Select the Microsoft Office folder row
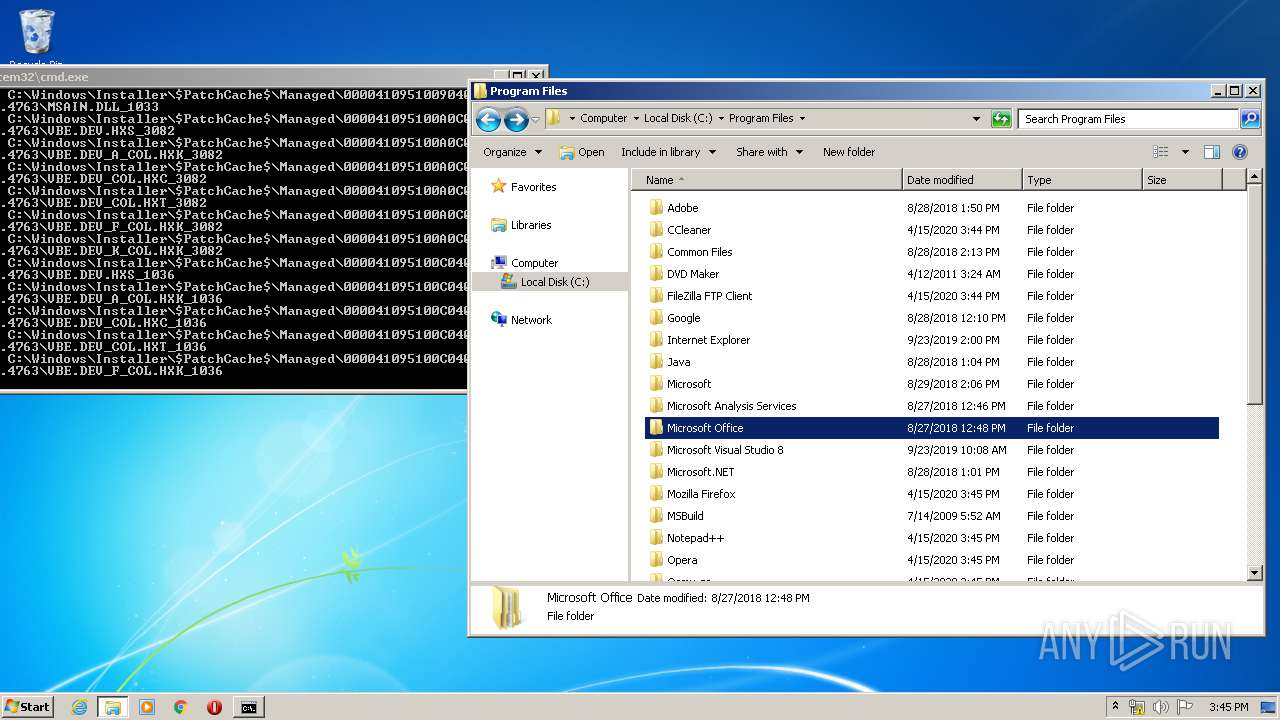 [x=932, y=428]
